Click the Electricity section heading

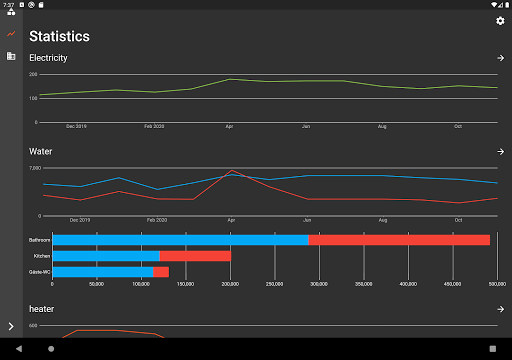(x=48, y=58)
